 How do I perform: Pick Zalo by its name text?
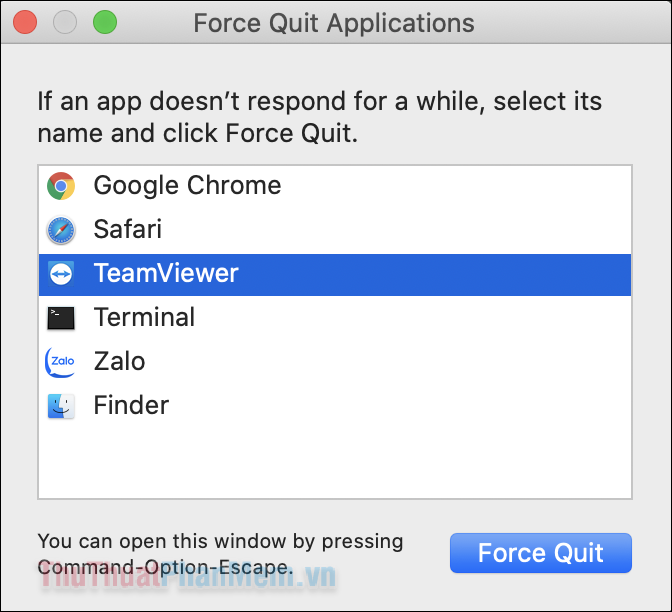point(120,361)
